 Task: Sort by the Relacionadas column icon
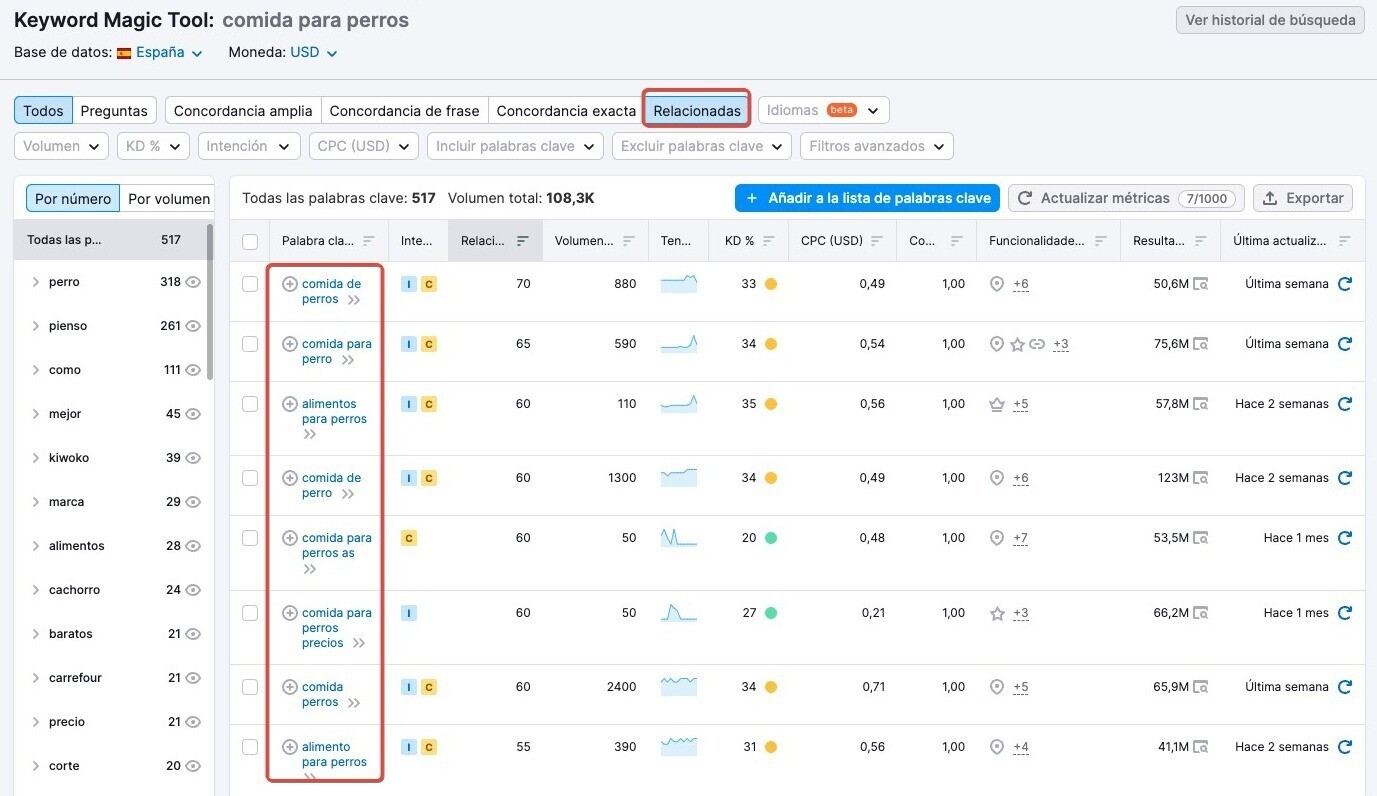[x=523, y=241]
